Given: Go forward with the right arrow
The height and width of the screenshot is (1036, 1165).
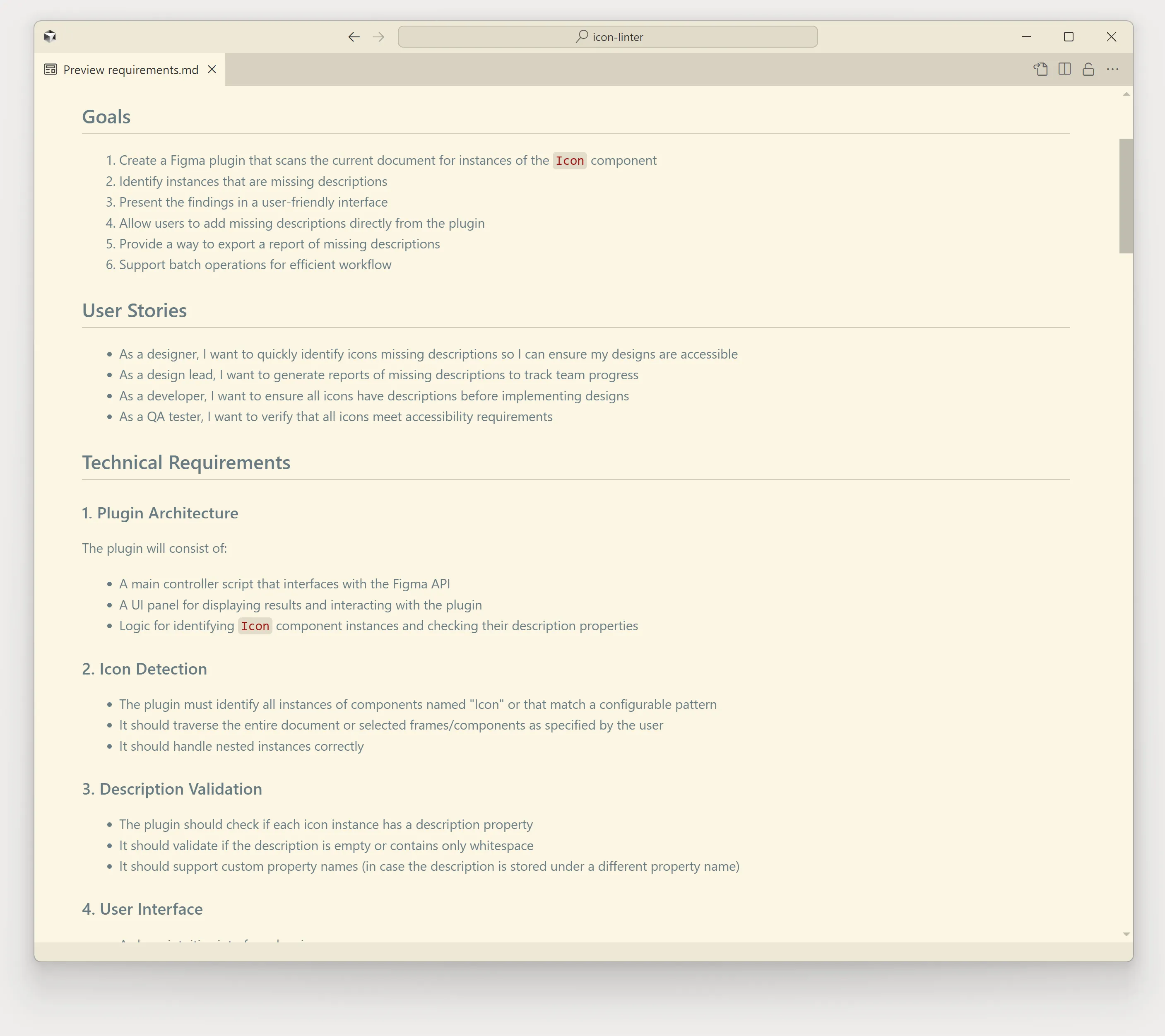Looking at the screenshot, I should (378, 37).
